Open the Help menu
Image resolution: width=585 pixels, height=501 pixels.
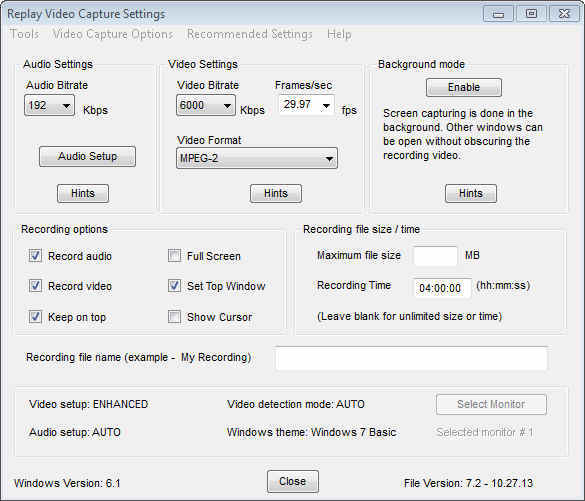coord(339,34)
